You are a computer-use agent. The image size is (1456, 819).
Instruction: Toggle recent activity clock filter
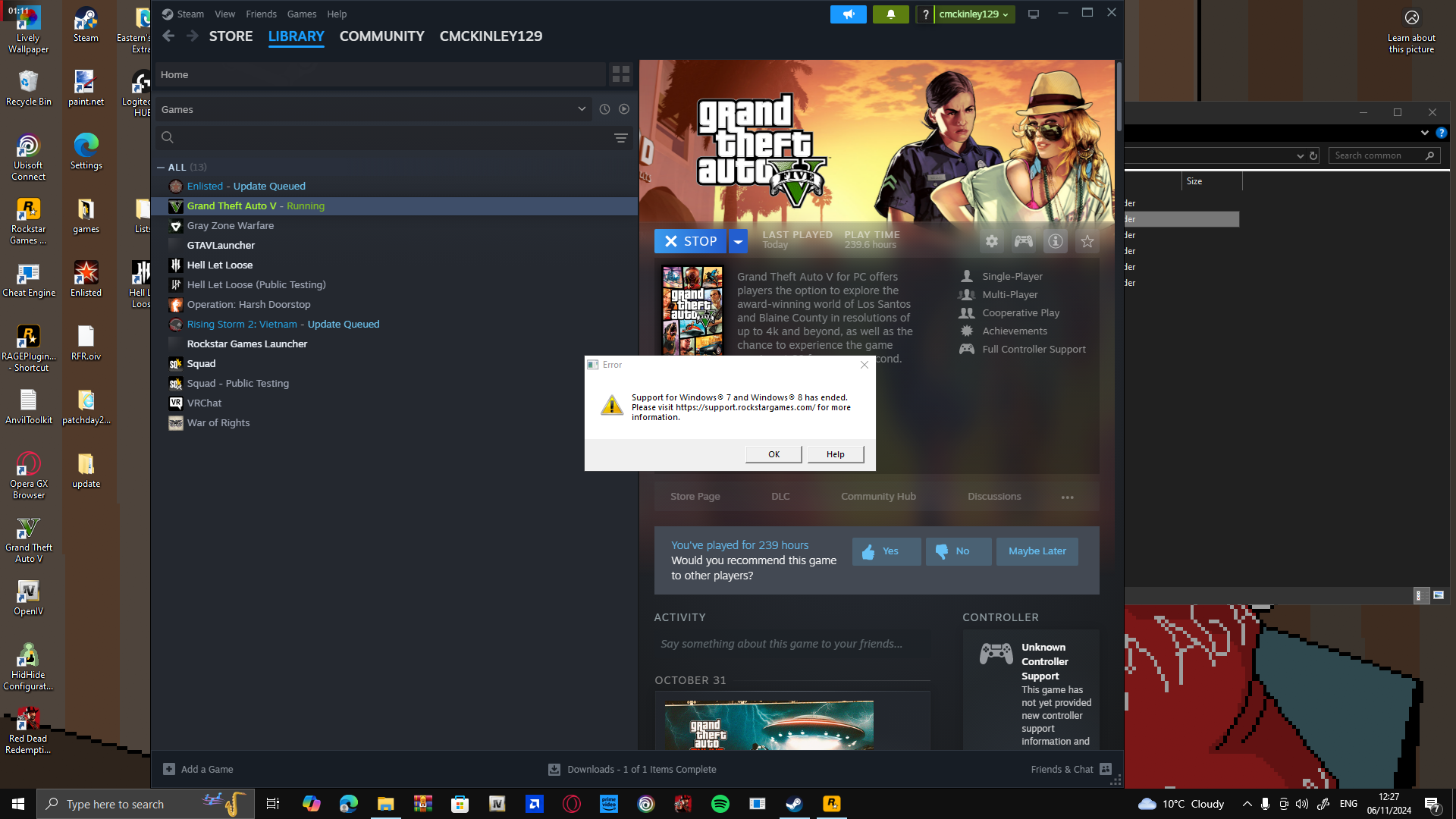(604, 109)
